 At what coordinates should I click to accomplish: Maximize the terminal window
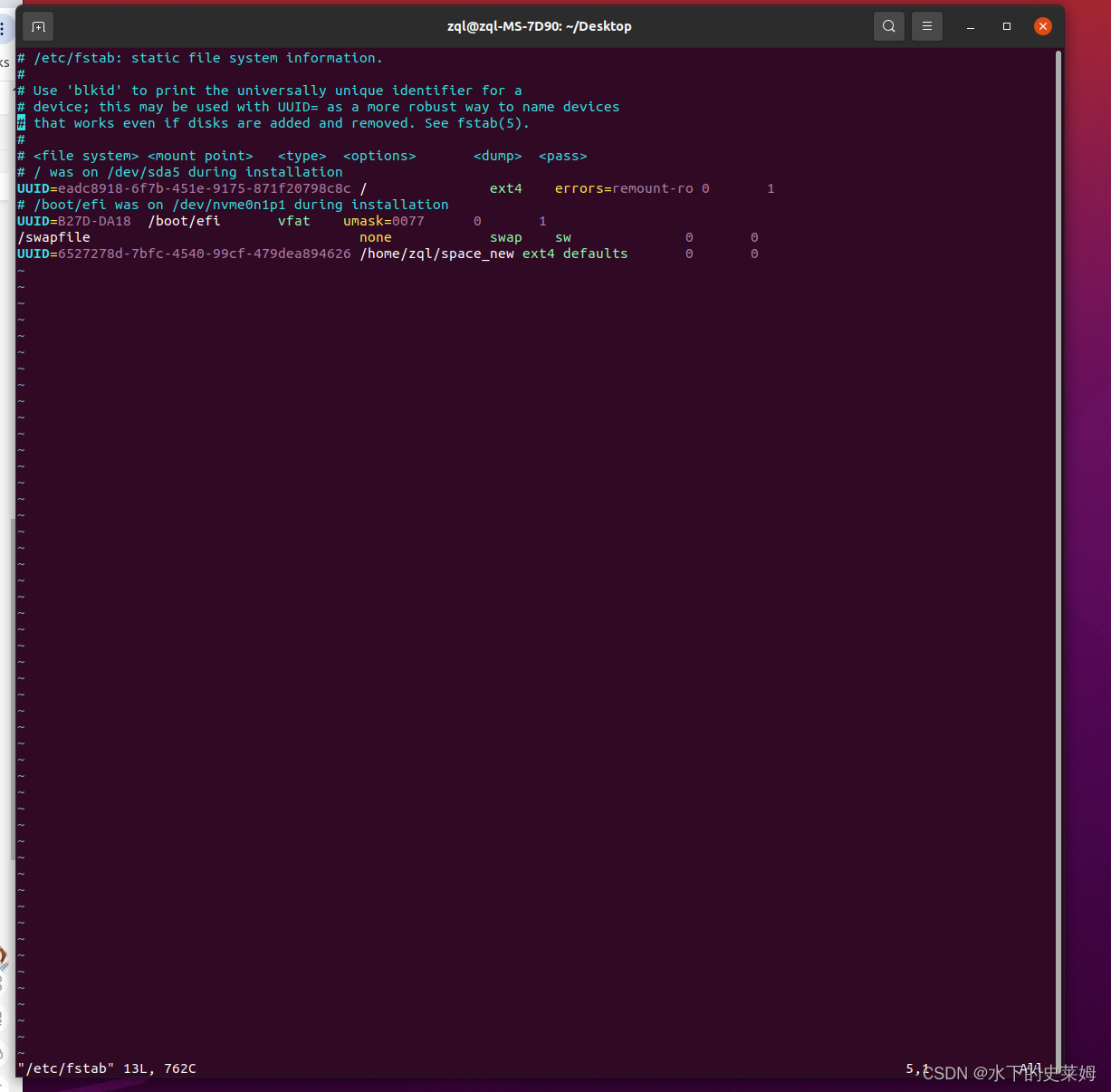pyautogui.click(x=1006, y=27)
